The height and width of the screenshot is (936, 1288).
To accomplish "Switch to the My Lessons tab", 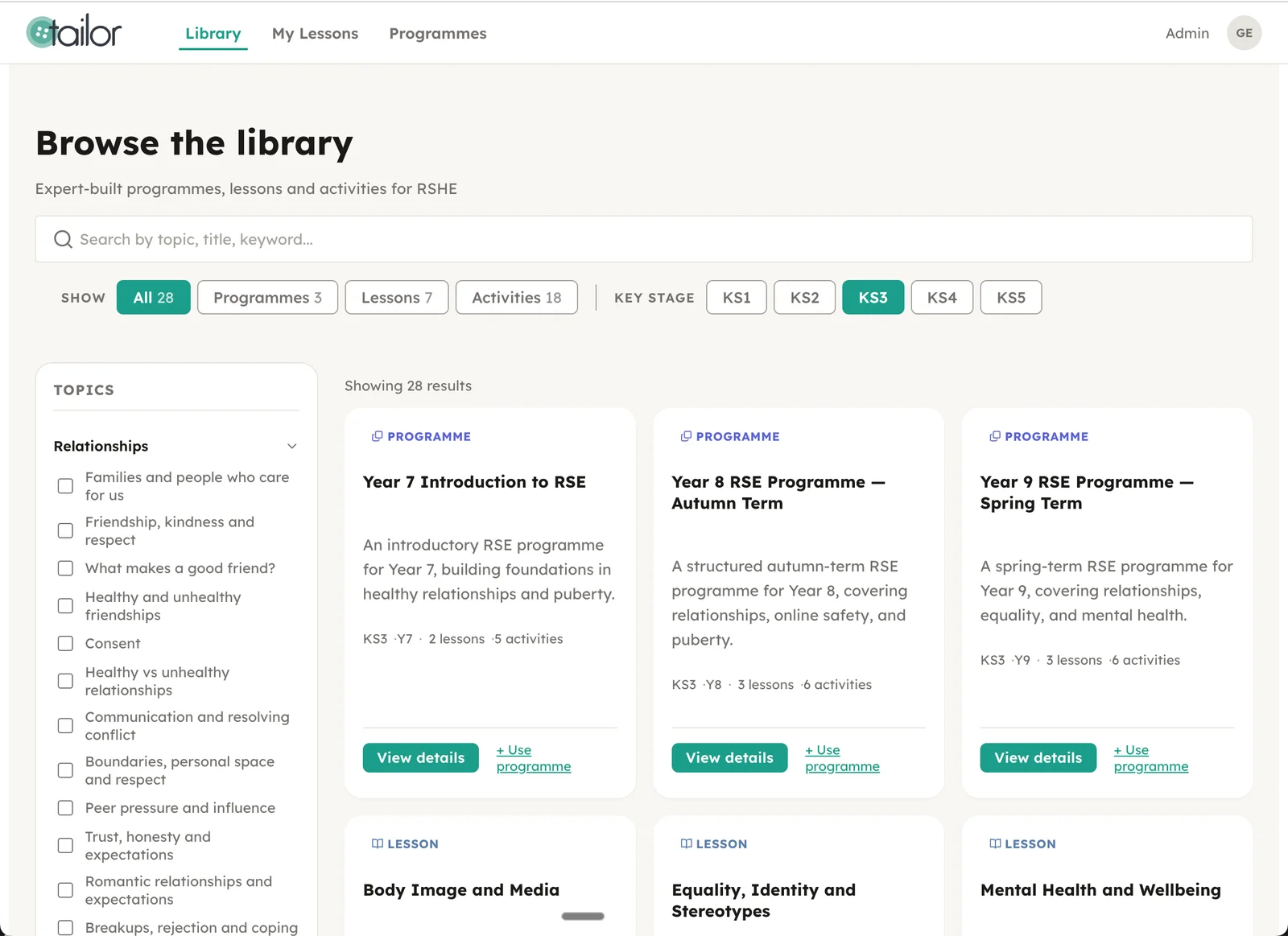I will tap(315, 33).
